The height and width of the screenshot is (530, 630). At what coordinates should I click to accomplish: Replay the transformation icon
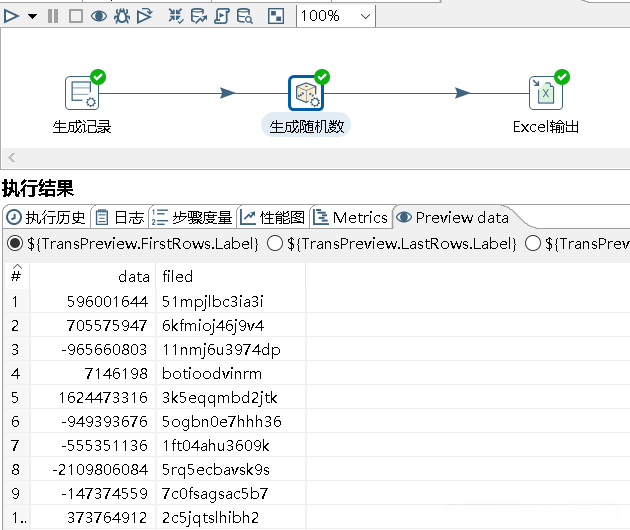click(x=145, y=16)
